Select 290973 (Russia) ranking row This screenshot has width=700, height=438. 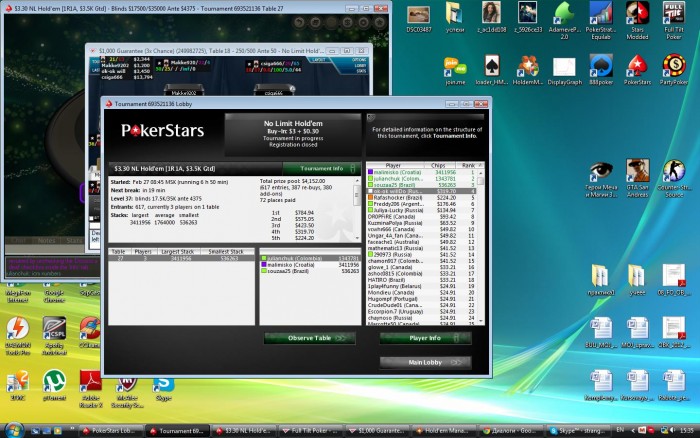click(421, 254)
